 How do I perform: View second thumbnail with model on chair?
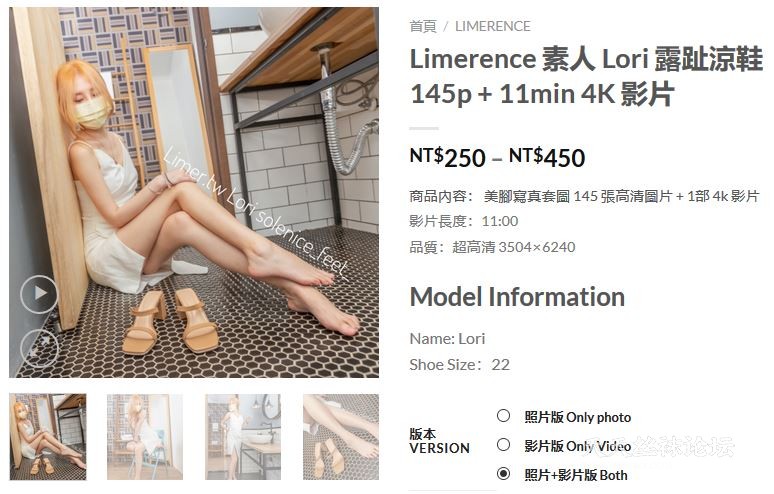tap(145, 437)
